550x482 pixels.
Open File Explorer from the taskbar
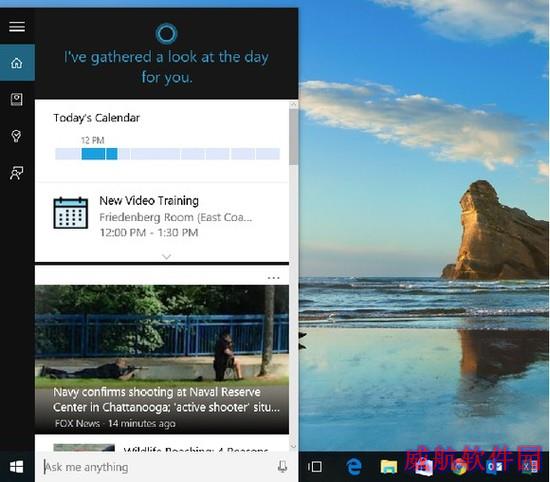[389, 467]
